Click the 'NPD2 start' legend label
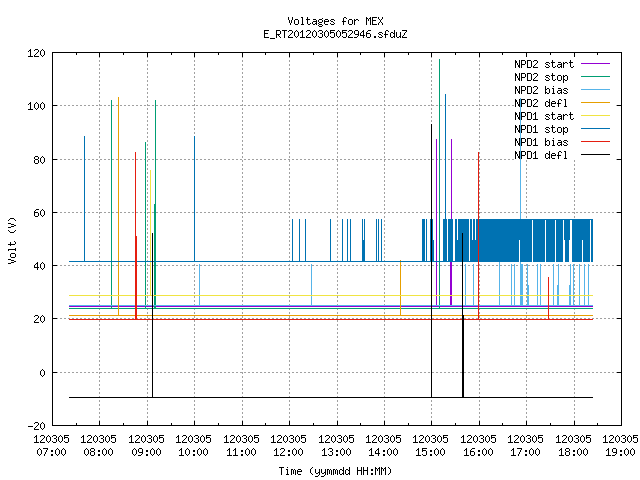The width and height of the screenshot is (640, 480). [544, 64]
